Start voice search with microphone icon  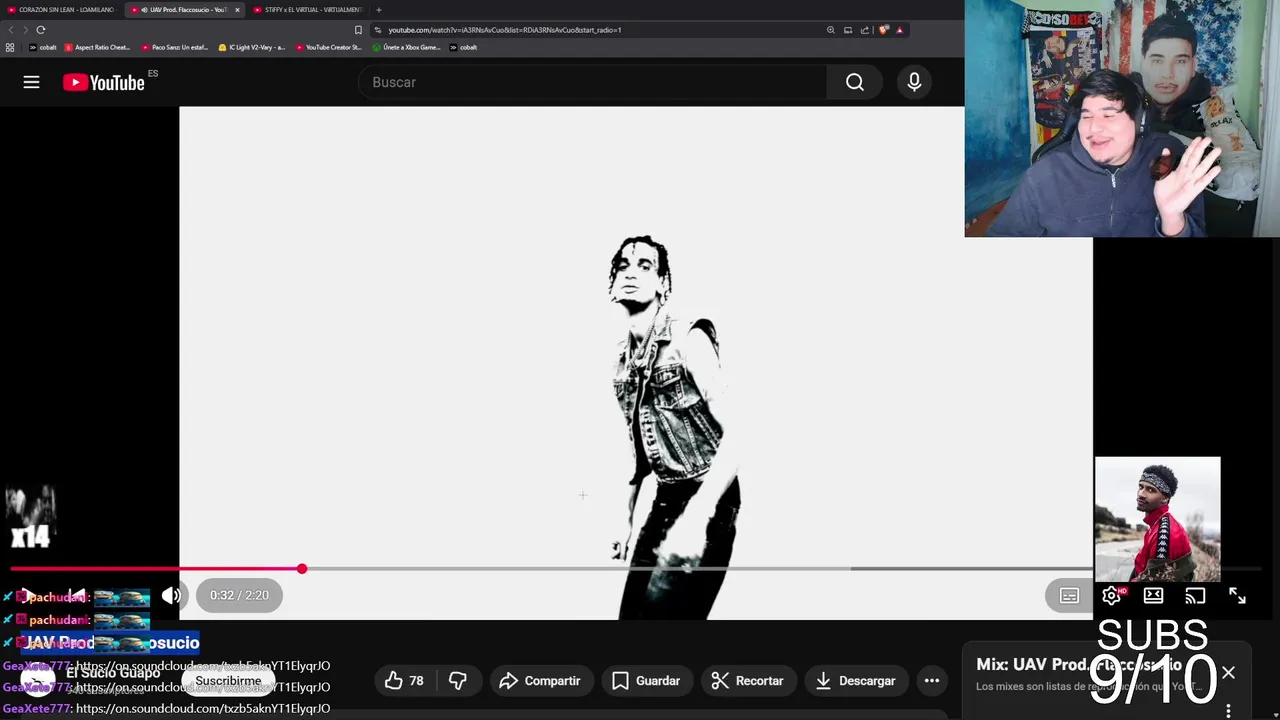click(x=914, y=82)
